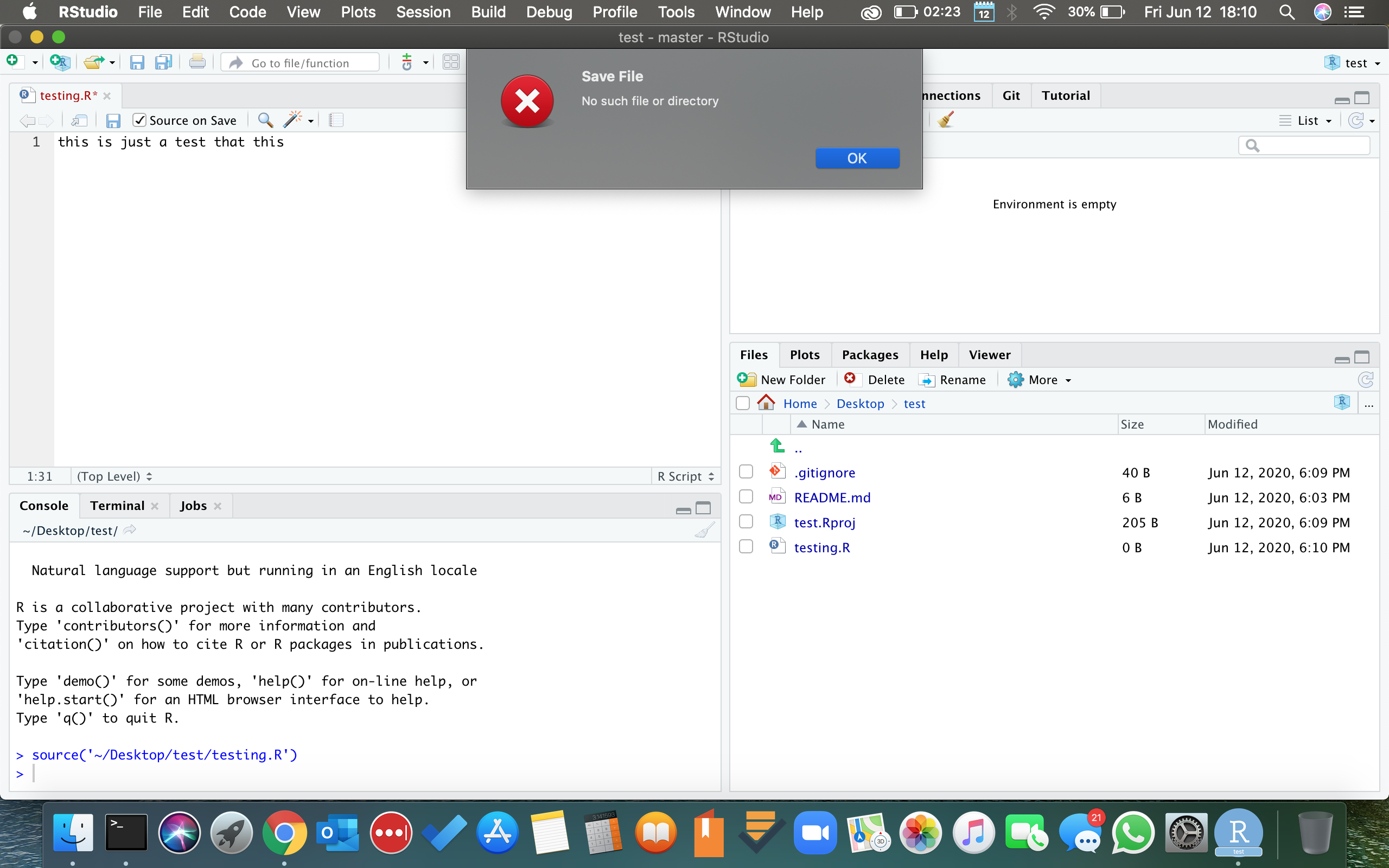Save the current script with the save icon
1389x868 pixels.
[113, 120]
